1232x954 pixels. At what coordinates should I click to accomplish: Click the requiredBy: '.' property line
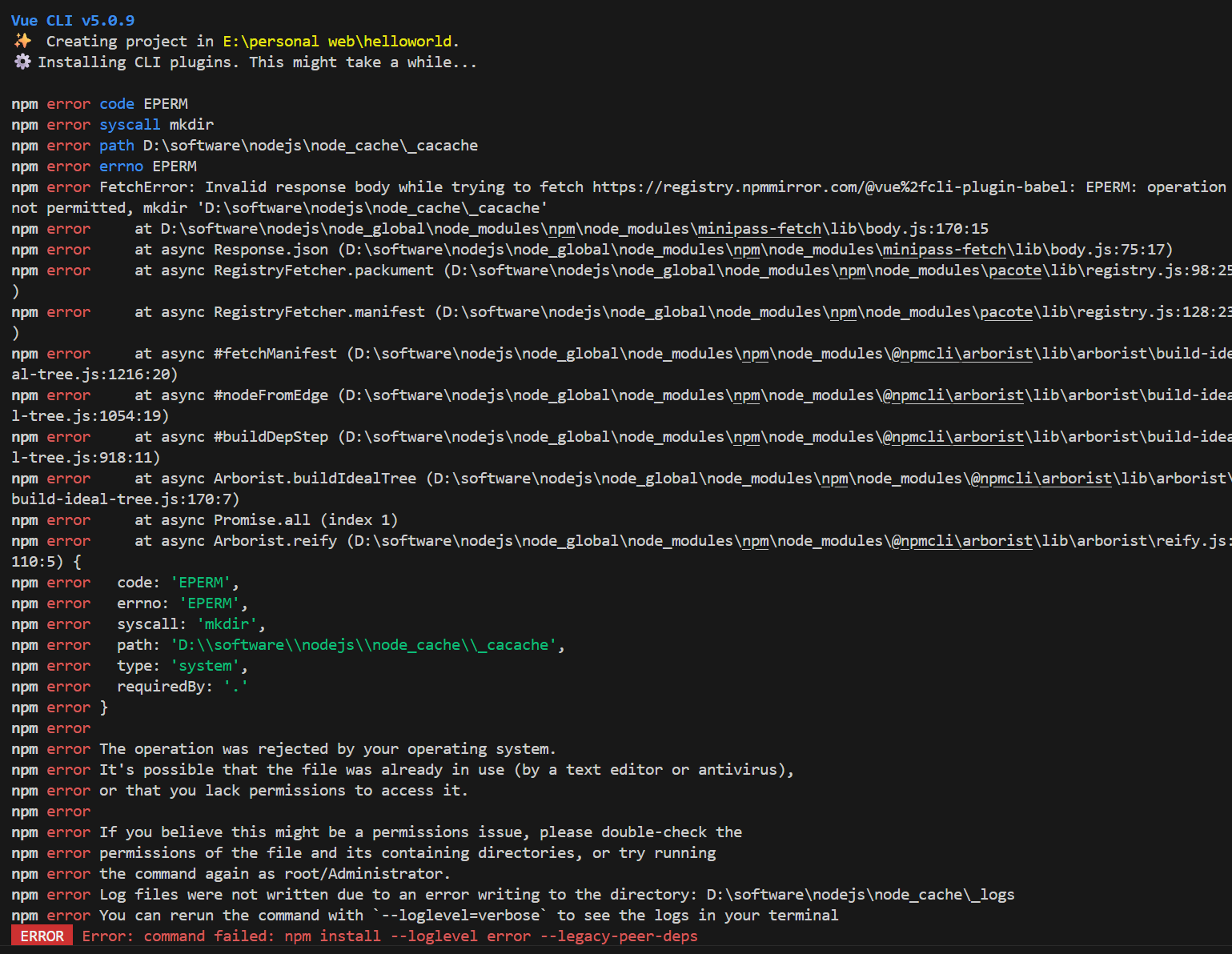(x=130, y=686)
